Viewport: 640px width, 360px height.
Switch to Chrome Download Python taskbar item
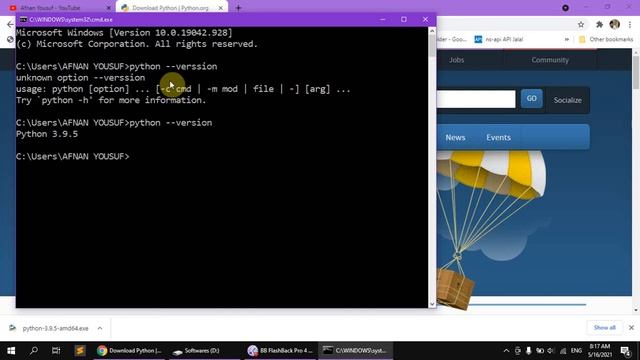(x=130, y=351)
